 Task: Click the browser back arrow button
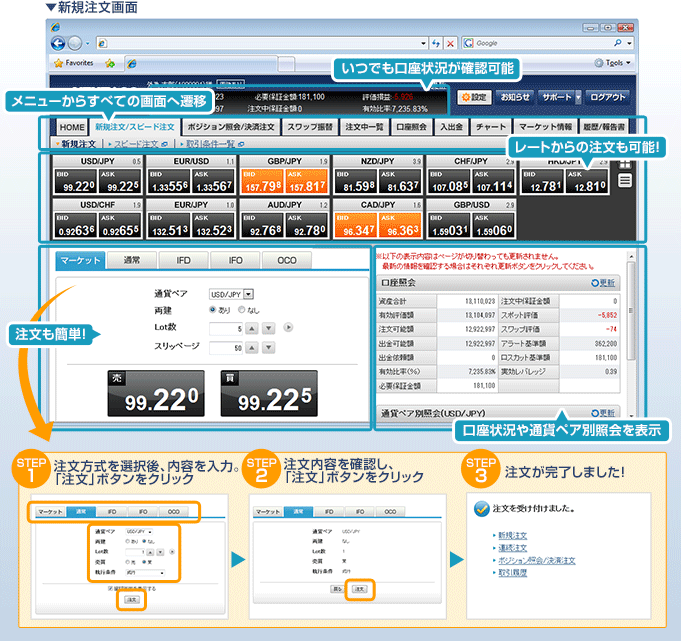click(x=59, y=43)
